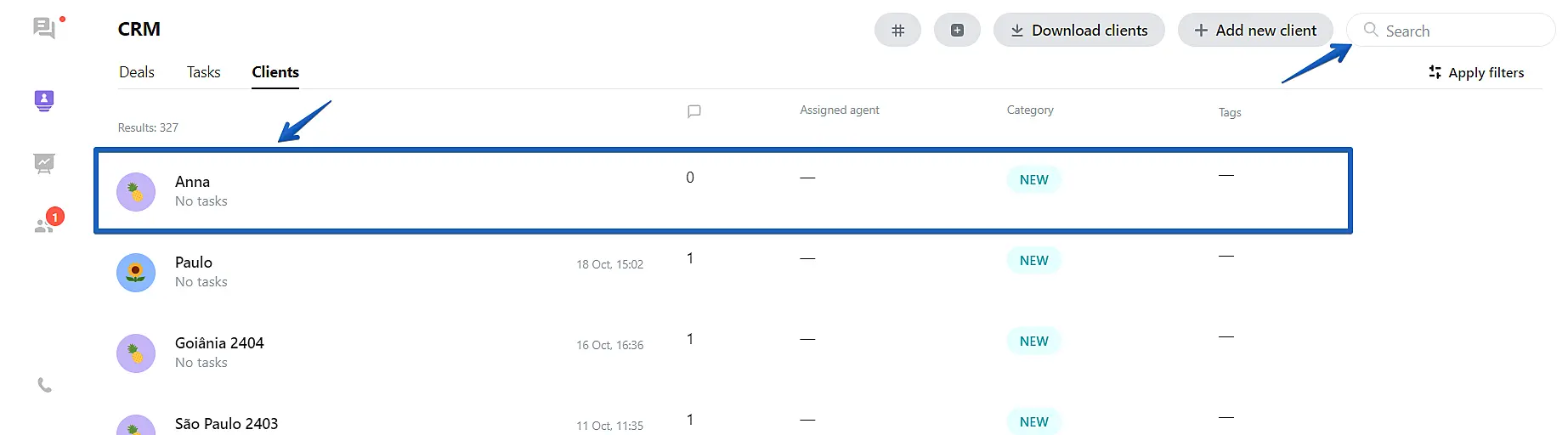Open team members icon with notification badge
This screenshot has width=1568, height=435.
[44, 225]
